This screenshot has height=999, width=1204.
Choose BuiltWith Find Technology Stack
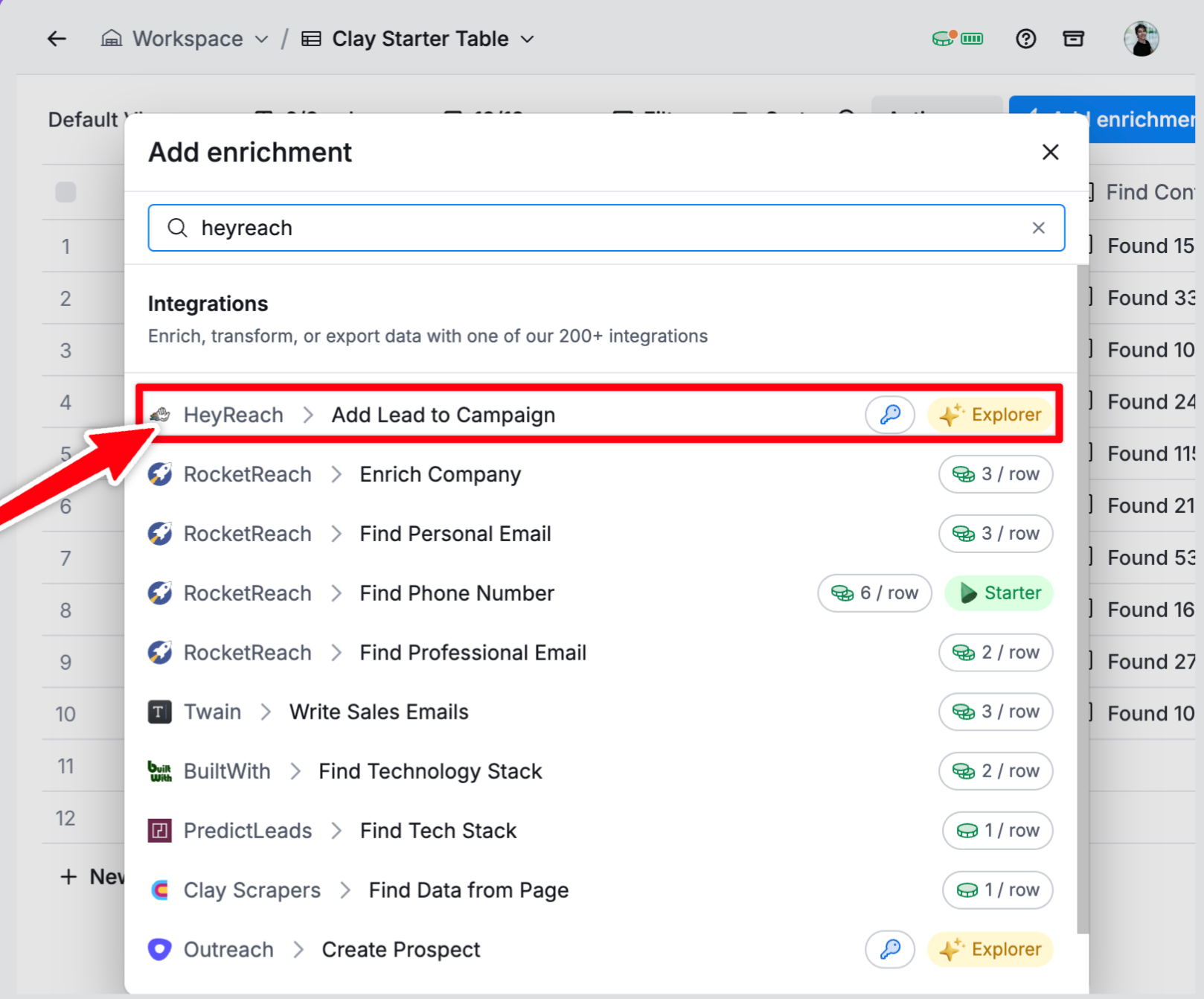600,772
